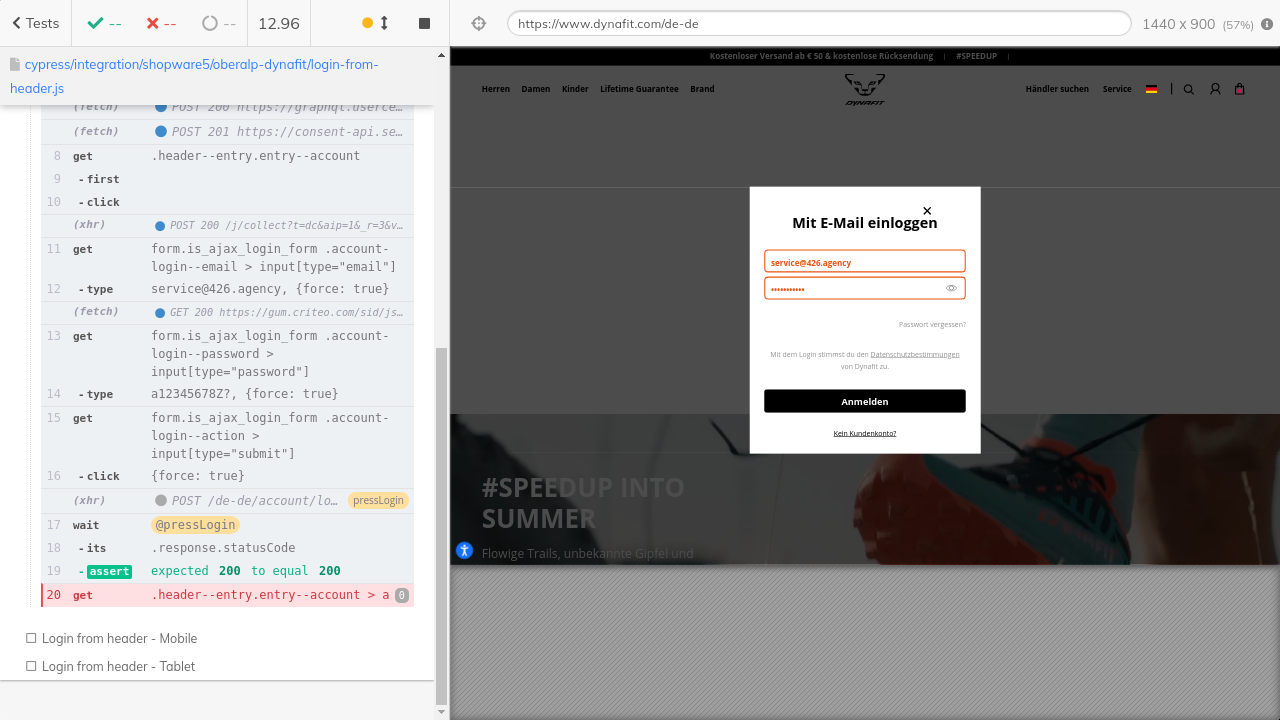The height and width of the screenshot is (720, 1280).
Task: Stop the running Cypress test
Action: [424, 23]
